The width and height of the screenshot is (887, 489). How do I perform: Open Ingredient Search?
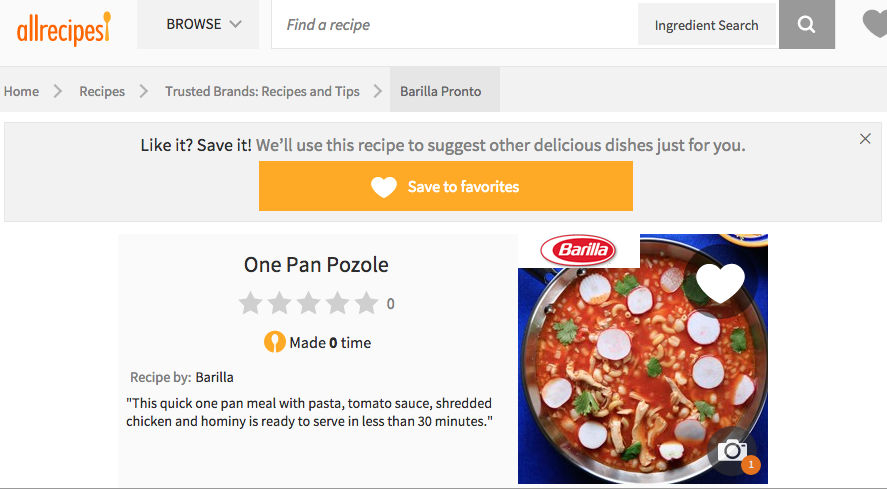tap(706, 25)
